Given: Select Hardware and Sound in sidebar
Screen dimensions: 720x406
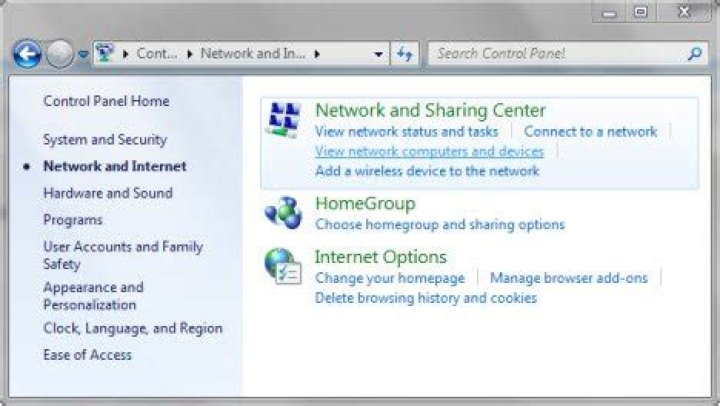Looking at the screenshot, I should 107,193.
